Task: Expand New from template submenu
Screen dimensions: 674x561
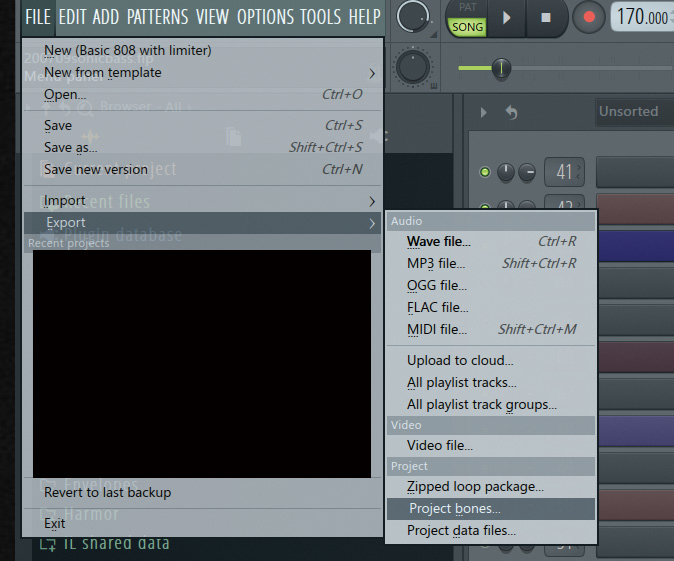Action: [202, 73]
